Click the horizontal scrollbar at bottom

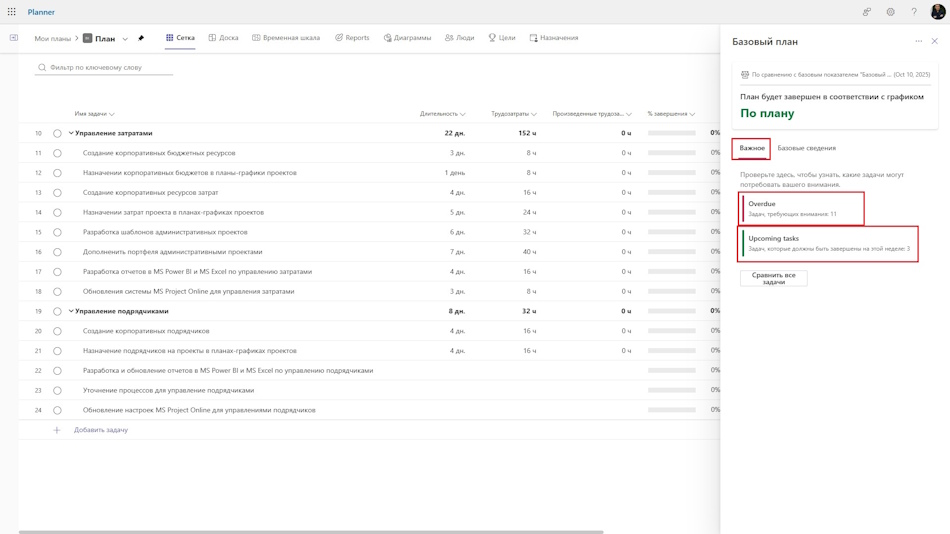tap(311, 532)
